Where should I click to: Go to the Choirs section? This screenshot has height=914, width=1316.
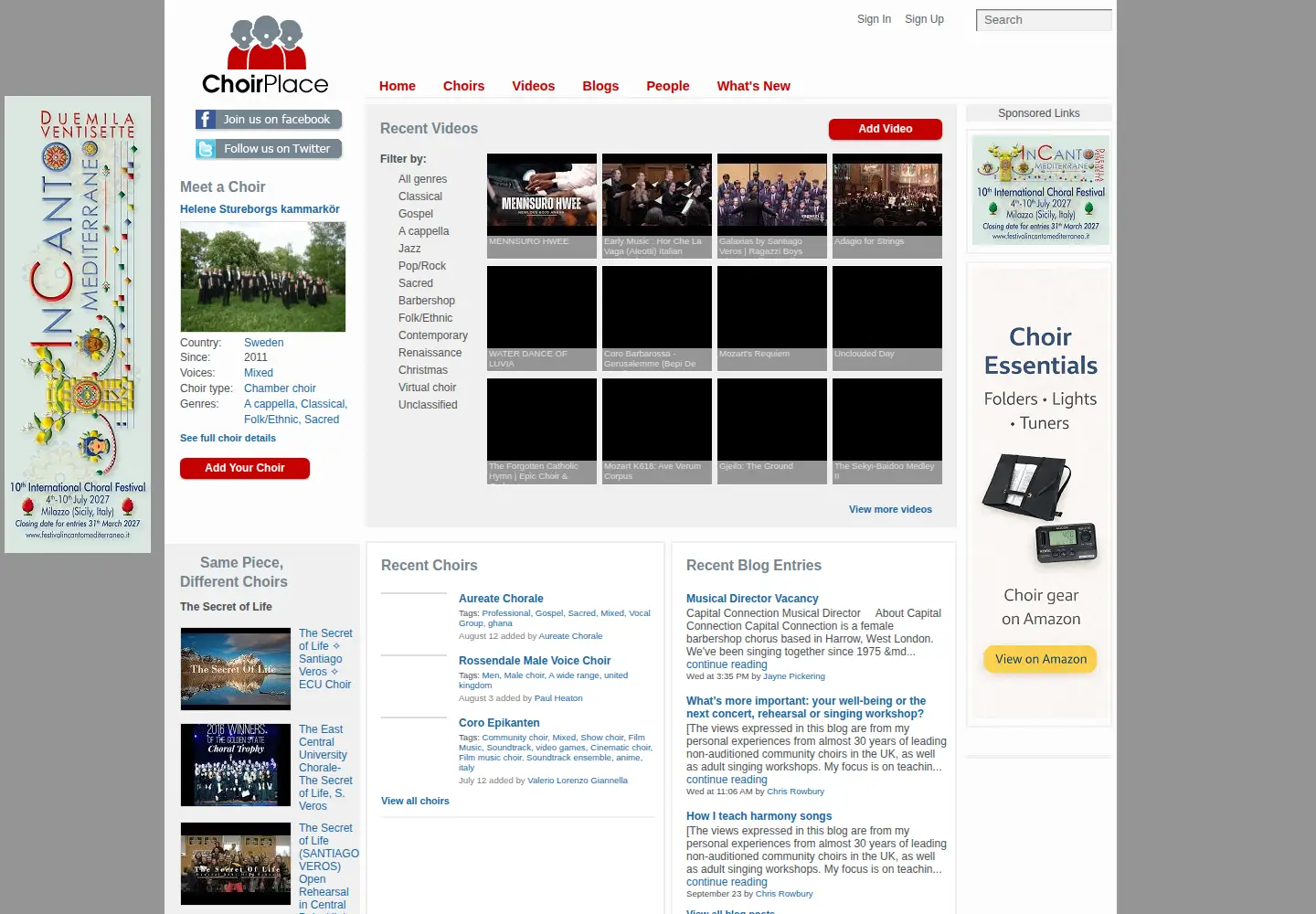pyautogui.click(x=464, y=86)
